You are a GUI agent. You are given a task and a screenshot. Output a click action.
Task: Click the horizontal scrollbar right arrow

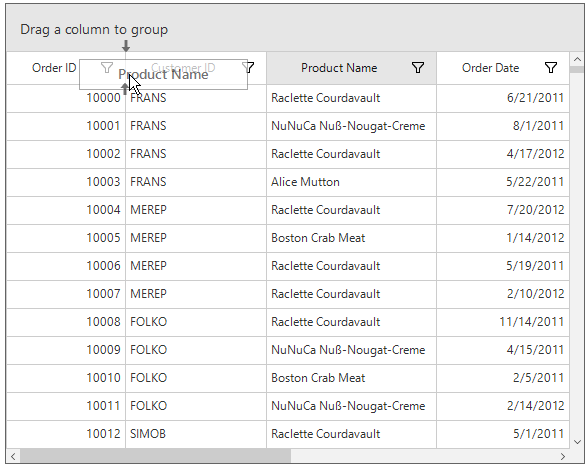[562, 456]
